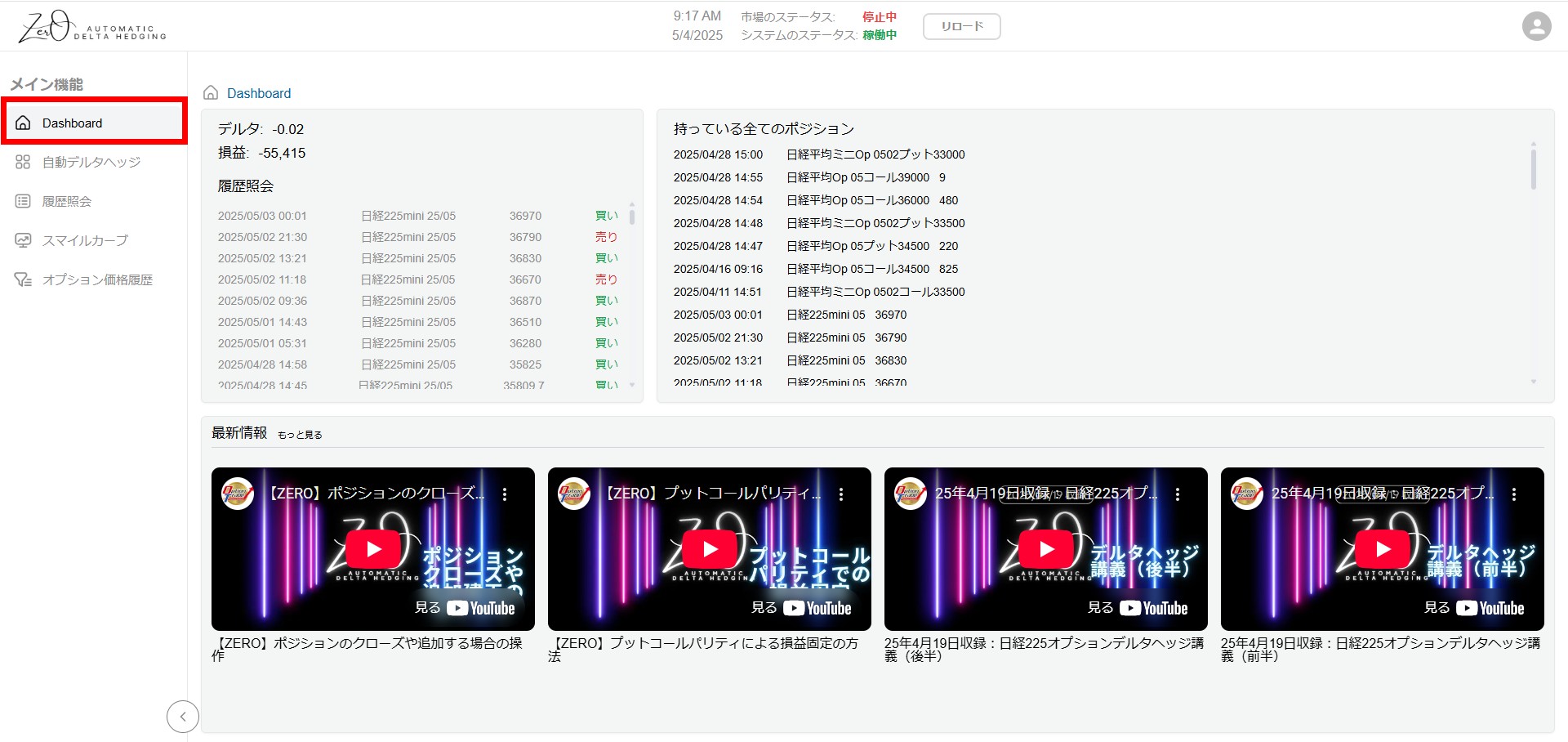Image resolution: width=1568 pixels, height=742 pixels.
Task: Open 自動デルタヘッジ from the sidebar
Action: 91,162
